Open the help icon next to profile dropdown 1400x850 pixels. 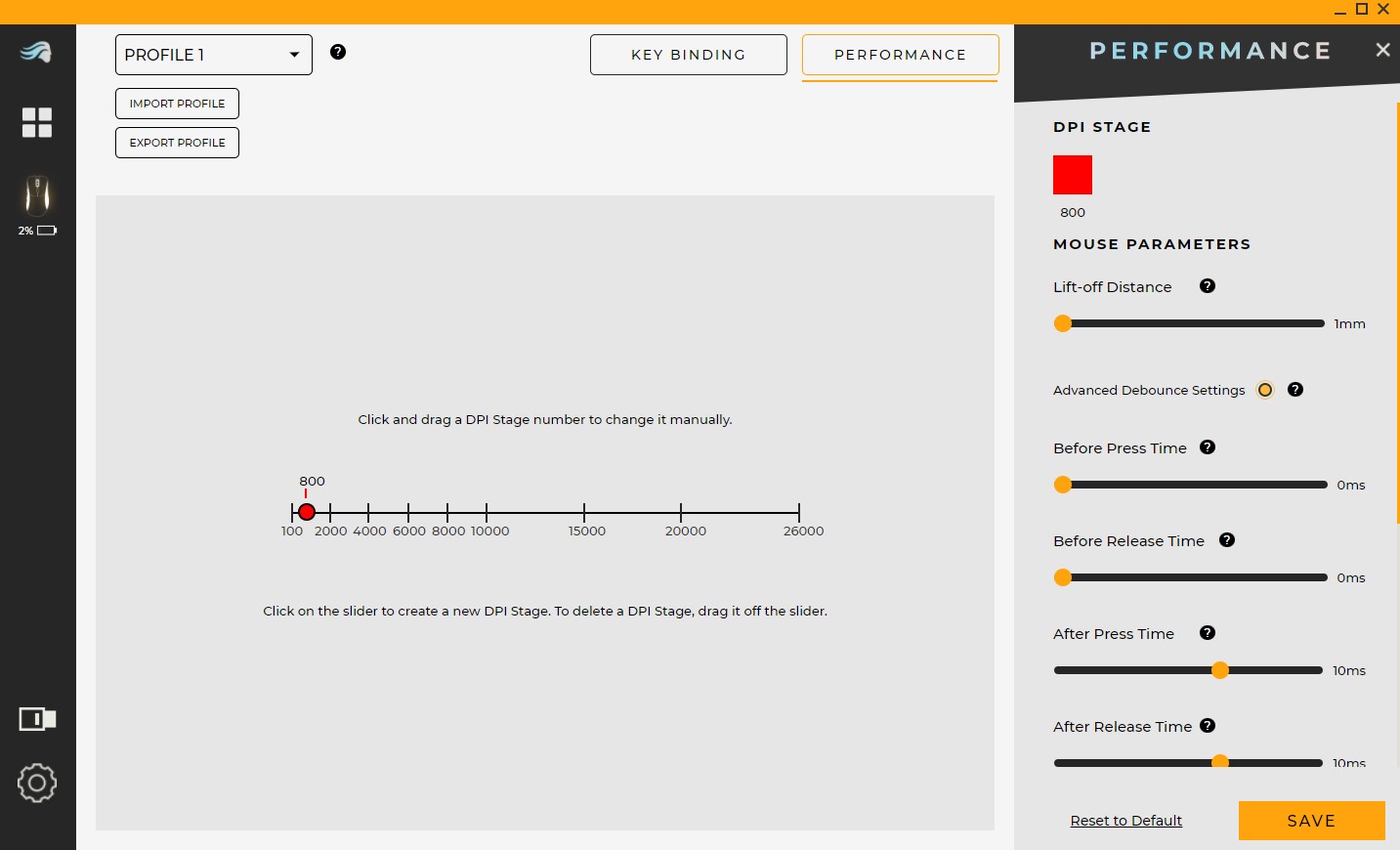click(338, 52)
